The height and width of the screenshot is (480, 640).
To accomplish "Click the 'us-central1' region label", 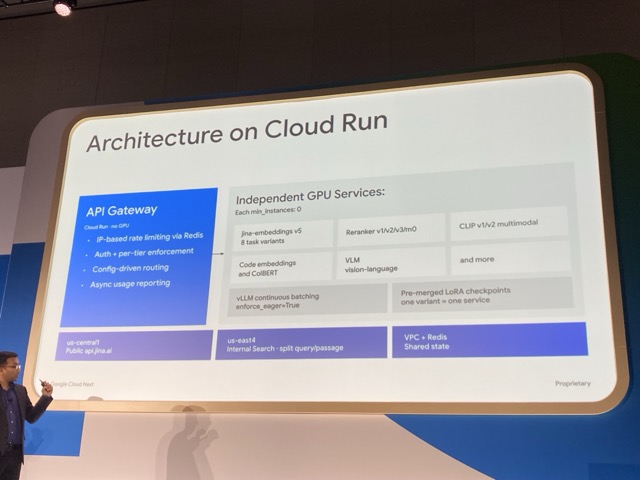I will pos(83,342).
